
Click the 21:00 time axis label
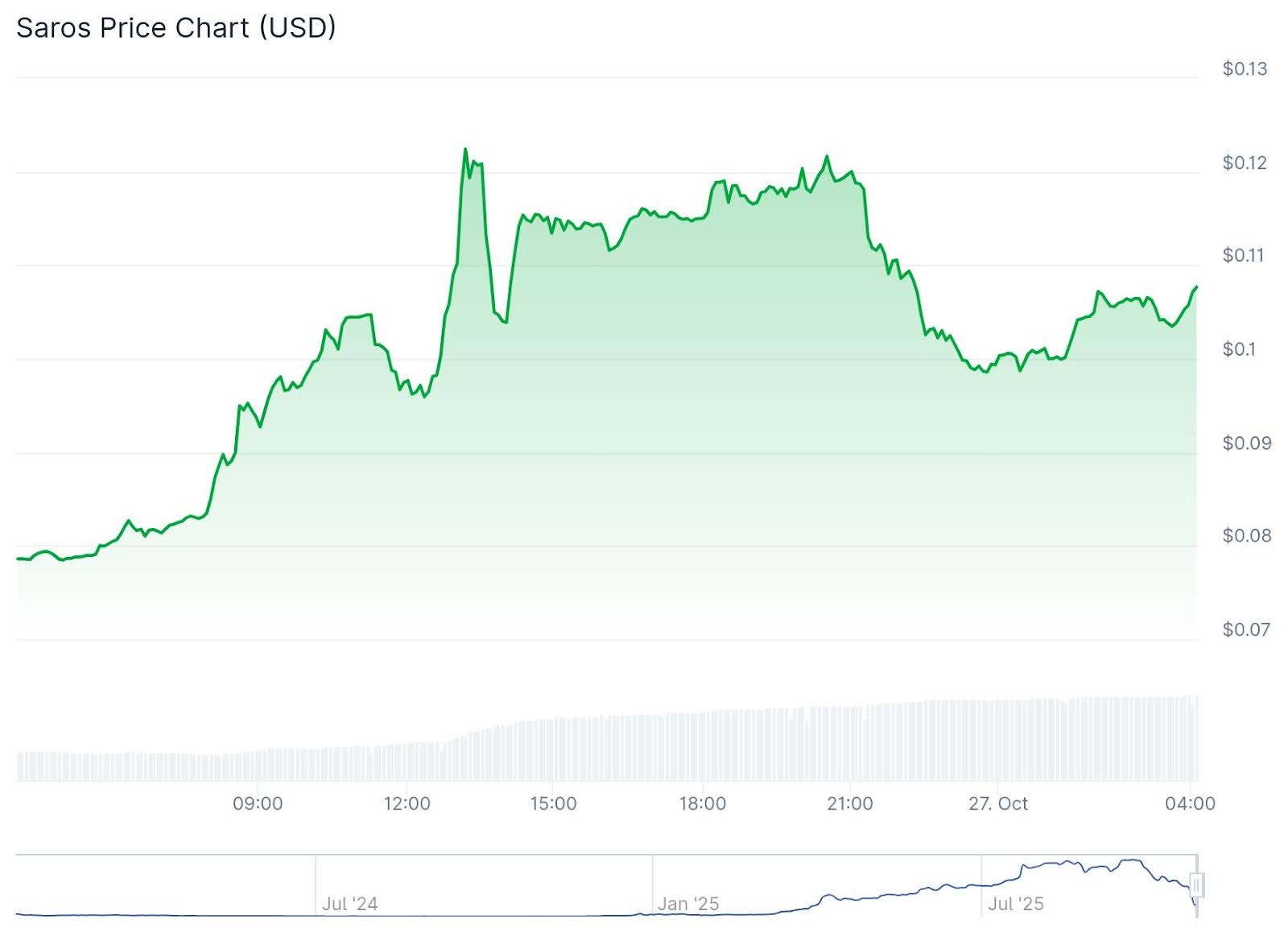click(850, 803)
